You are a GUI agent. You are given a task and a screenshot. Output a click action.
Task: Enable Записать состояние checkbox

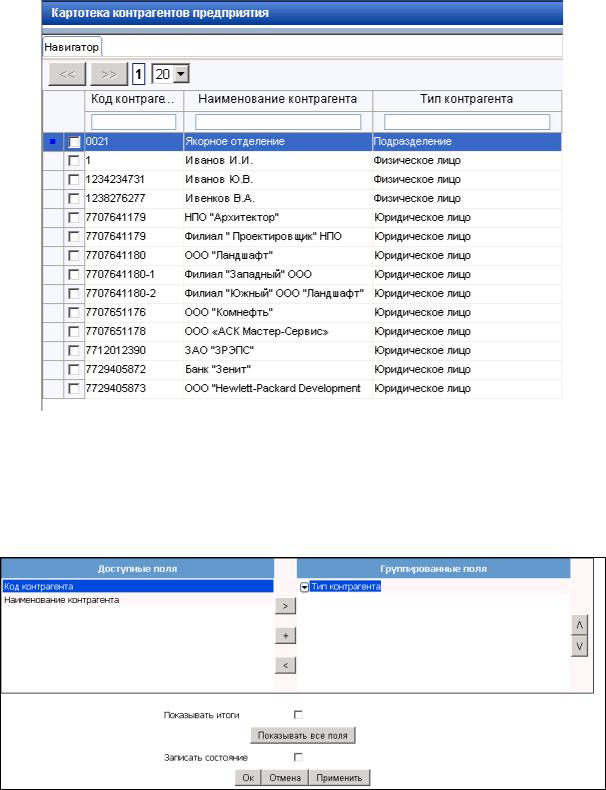click(298, 757)
